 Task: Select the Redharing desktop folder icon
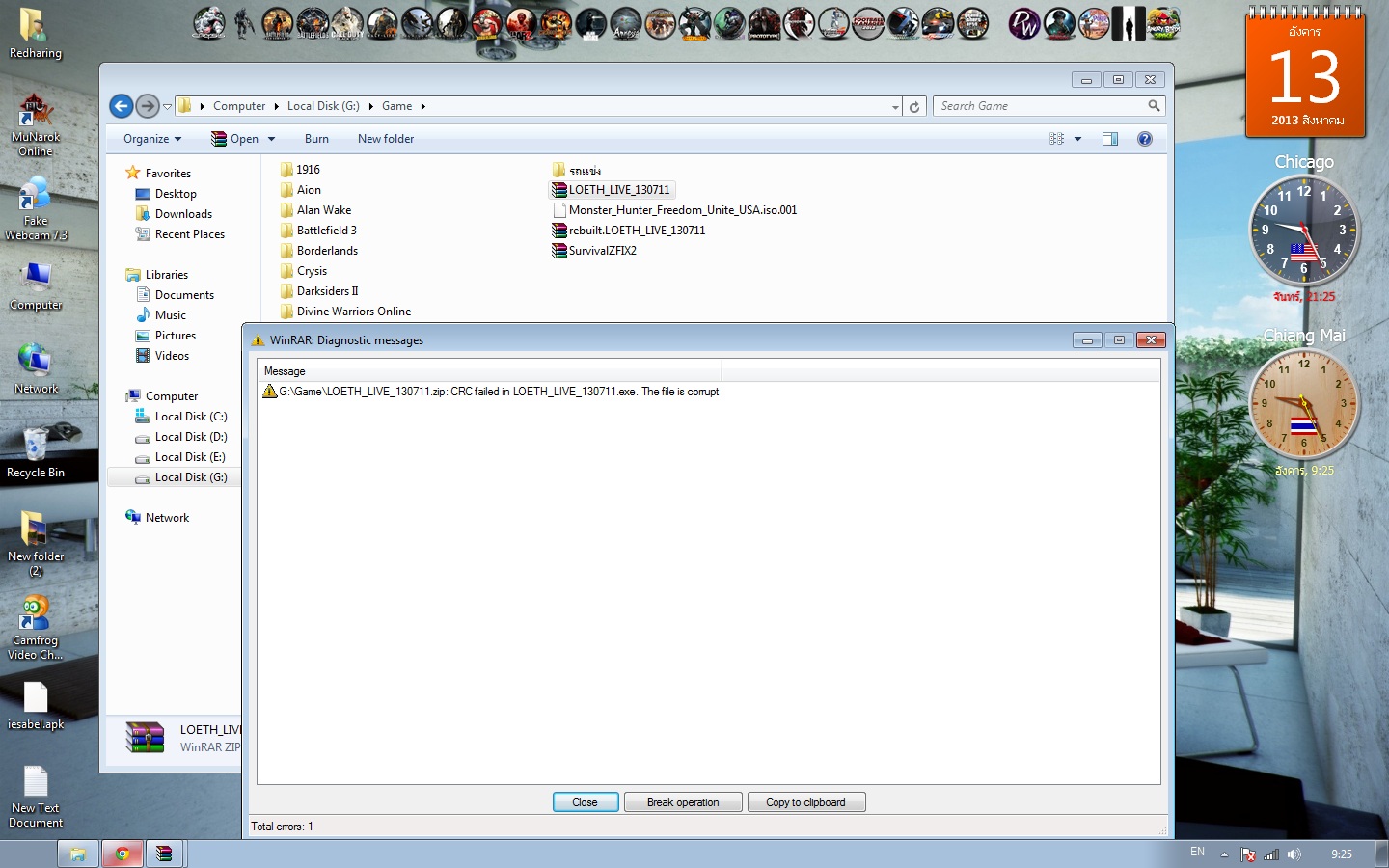(36, 34)
